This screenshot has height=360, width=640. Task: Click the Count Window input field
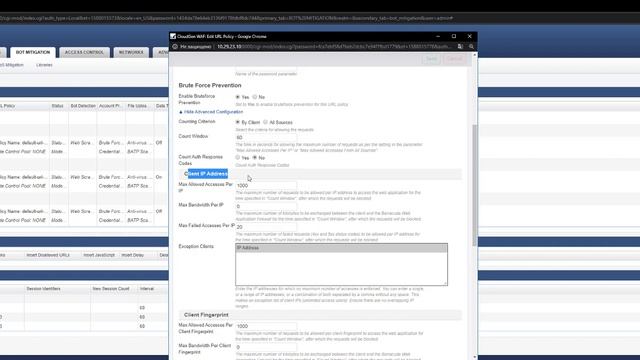[x=266, y=138]
